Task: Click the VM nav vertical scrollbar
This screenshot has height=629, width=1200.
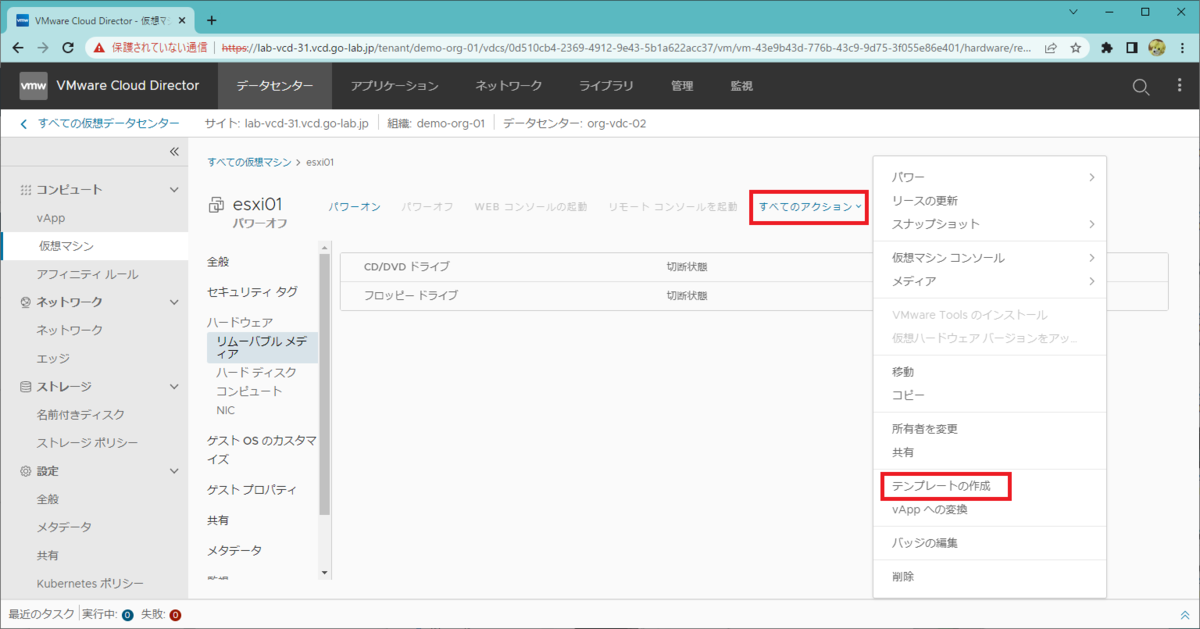Action: point(324,383)
